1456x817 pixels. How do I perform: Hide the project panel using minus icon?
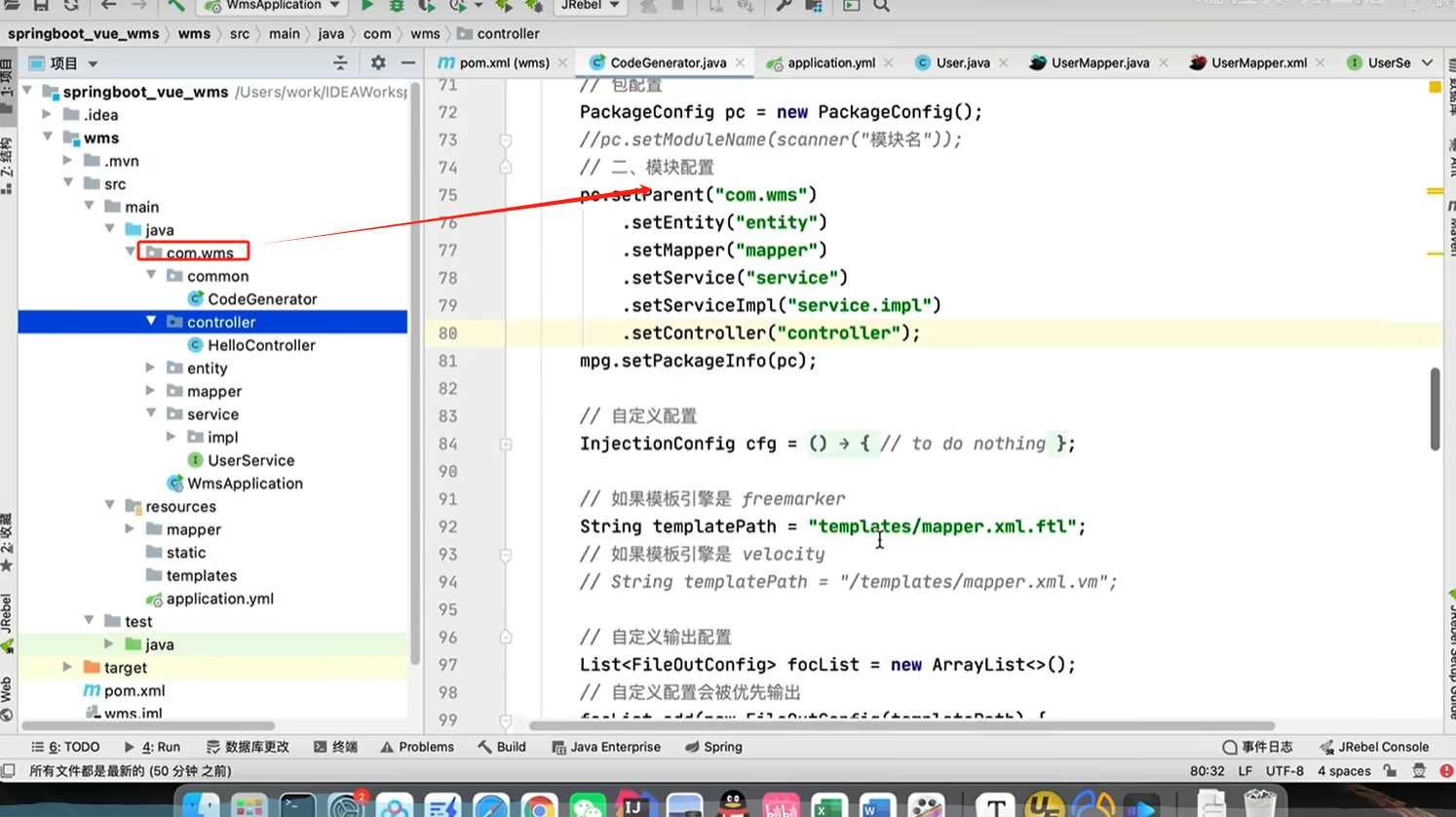(x=408, y=63)
